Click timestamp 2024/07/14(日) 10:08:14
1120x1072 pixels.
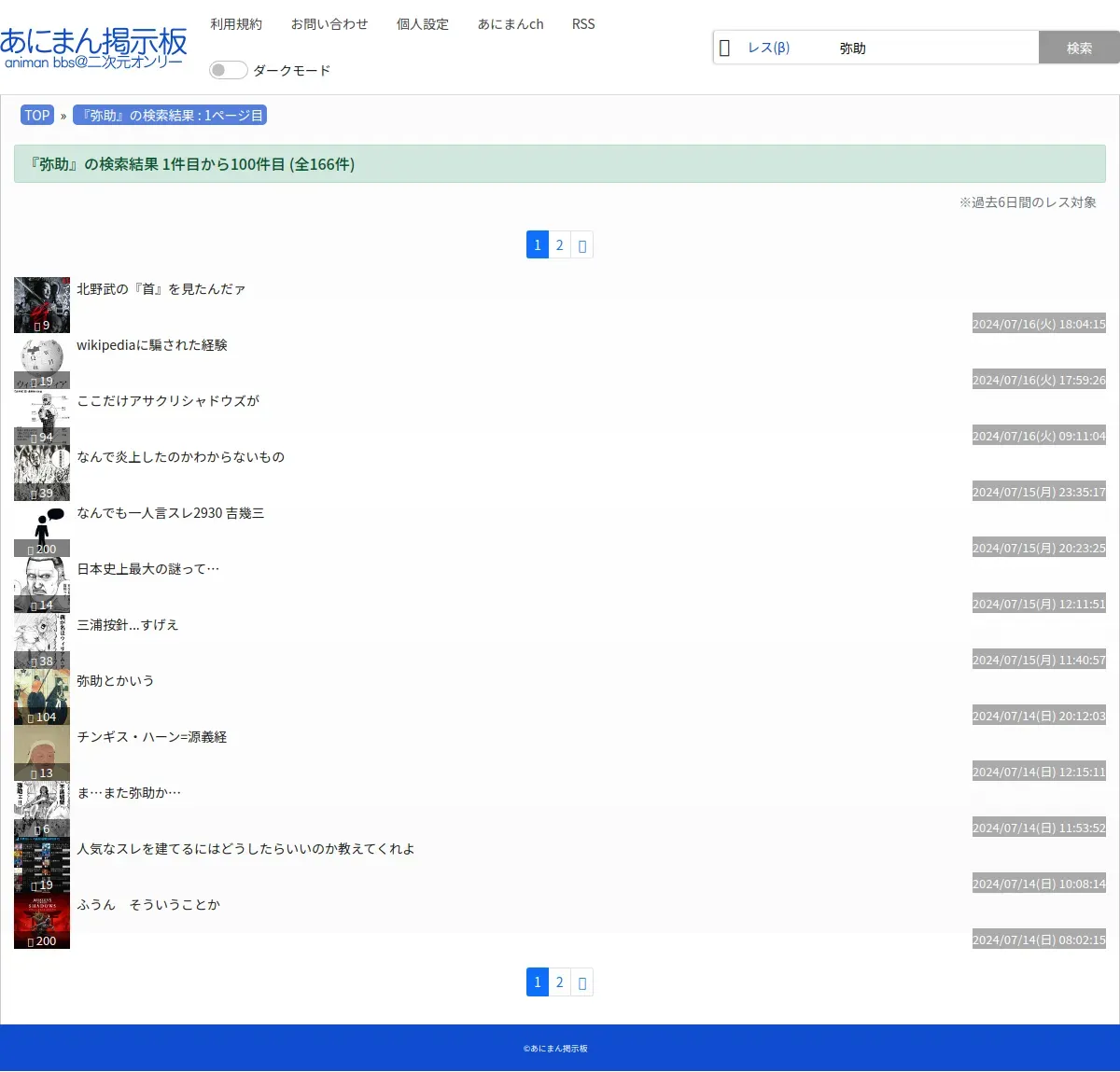tap(1039, 884)
